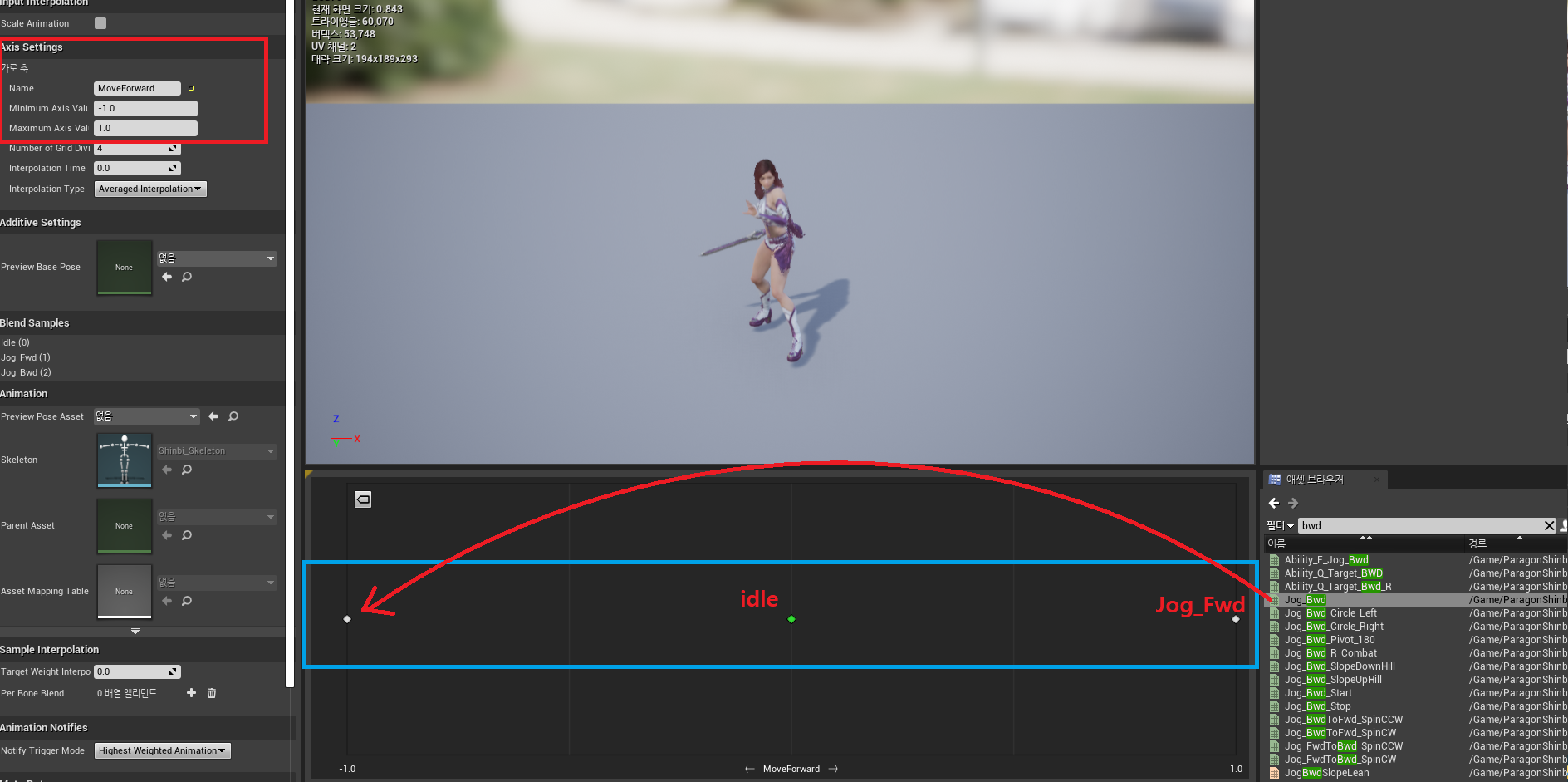The height and width of the screenshot is (782, 1568).
Task: Click the Asset Mapping Table None thumbnail
Action: 125,592
